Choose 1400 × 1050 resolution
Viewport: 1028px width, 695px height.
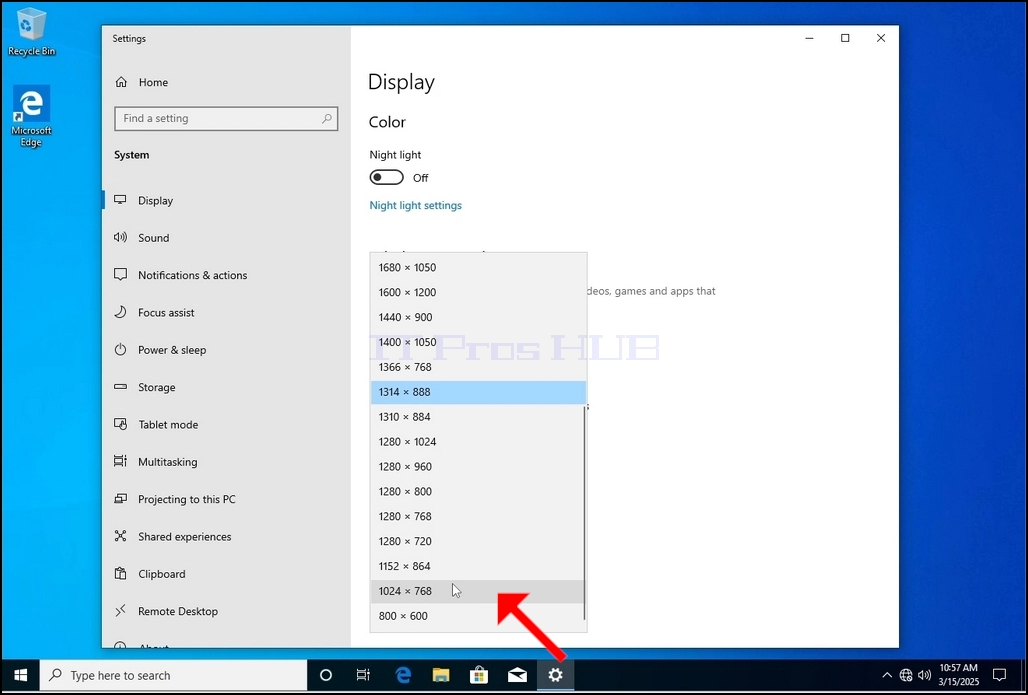[x=478, y=342]
